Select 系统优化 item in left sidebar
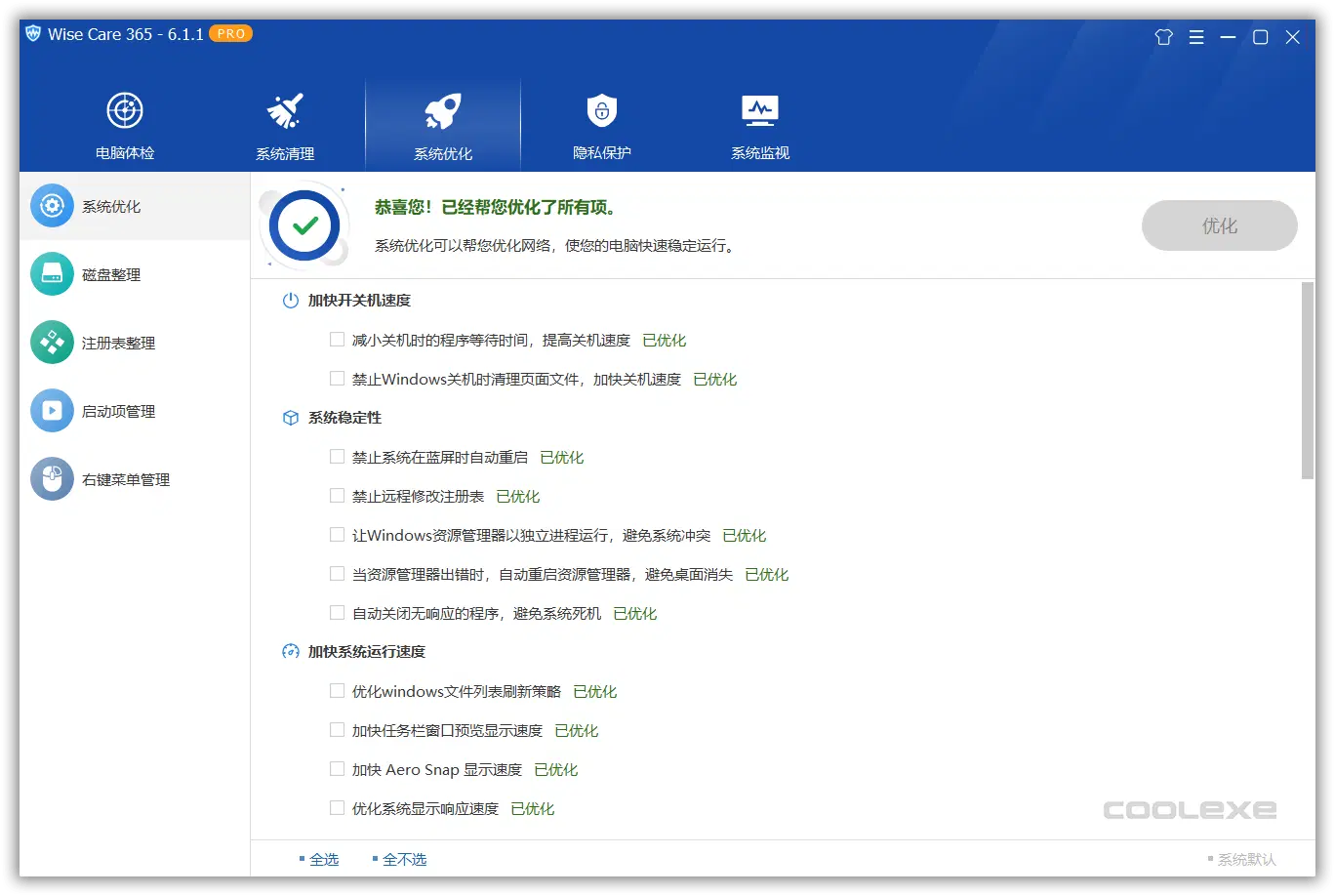 tap(111, 207)
